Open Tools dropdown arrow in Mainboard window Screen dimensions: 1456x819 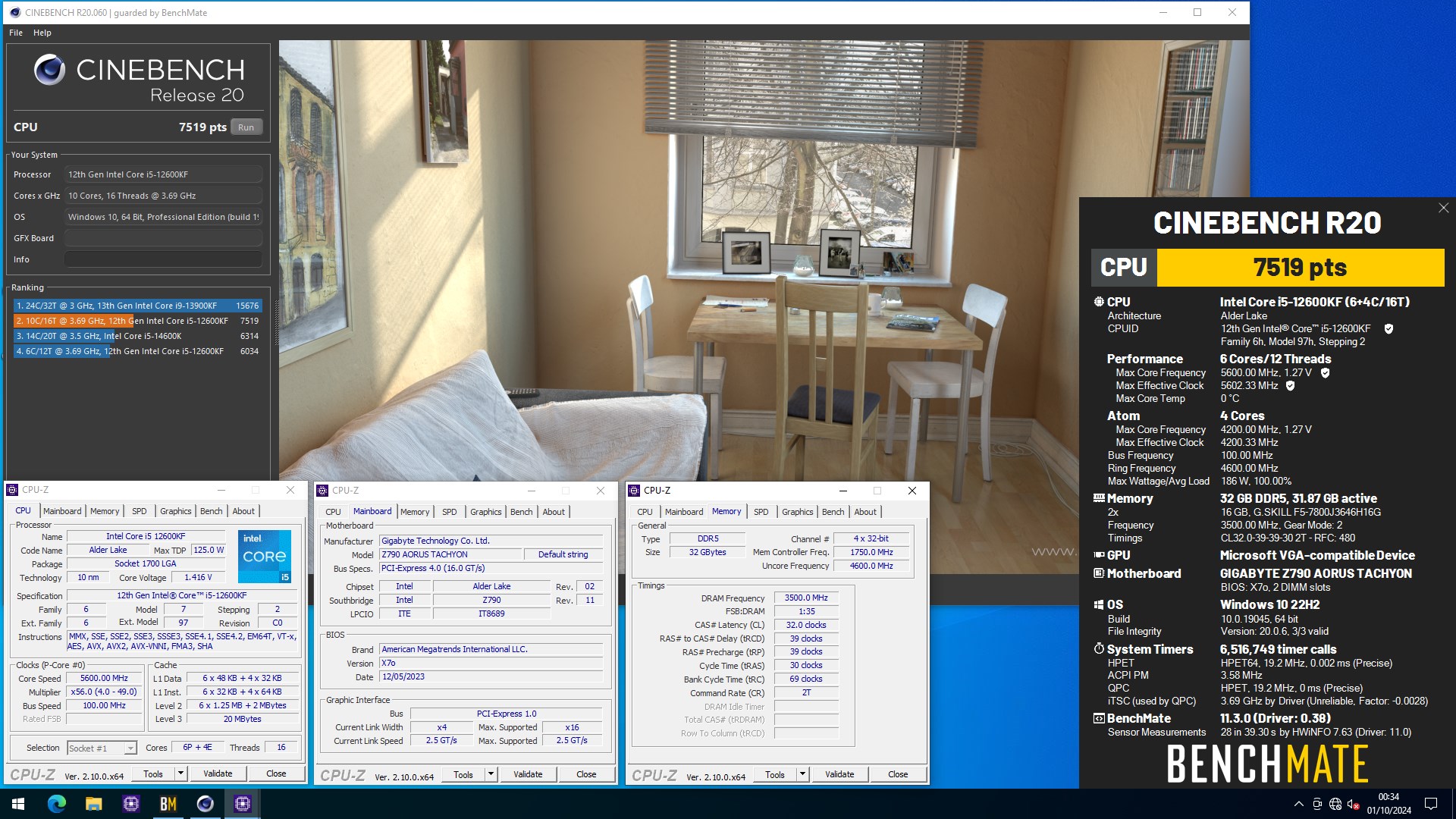[491, 774]
